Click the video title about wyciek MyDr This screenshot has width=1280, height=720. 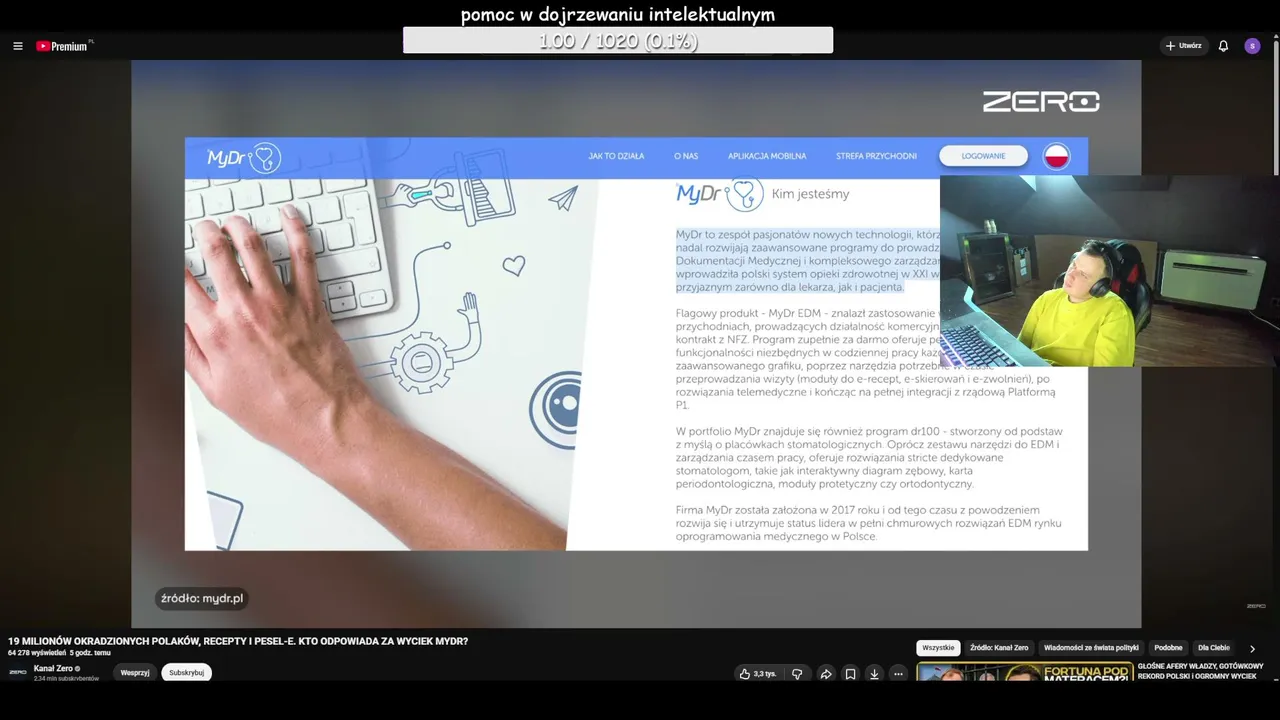[238, 641]
